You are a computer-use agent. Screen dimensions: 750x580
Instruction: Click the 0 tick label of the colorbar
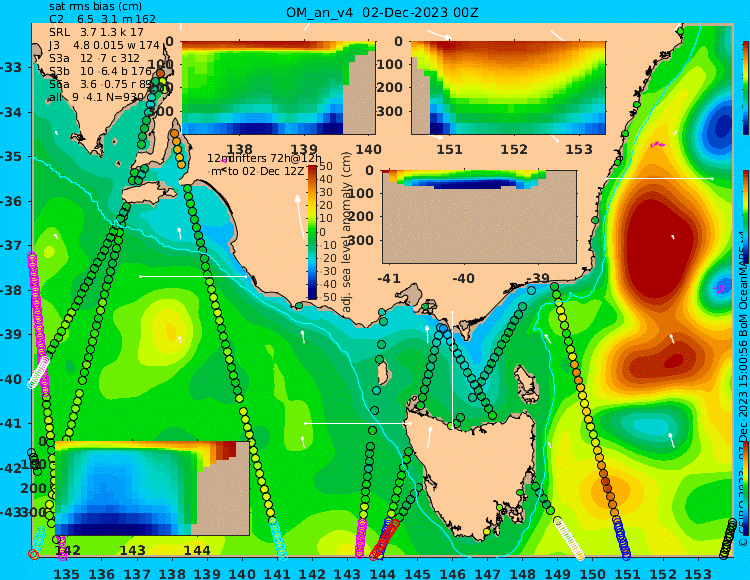(322, 232)
